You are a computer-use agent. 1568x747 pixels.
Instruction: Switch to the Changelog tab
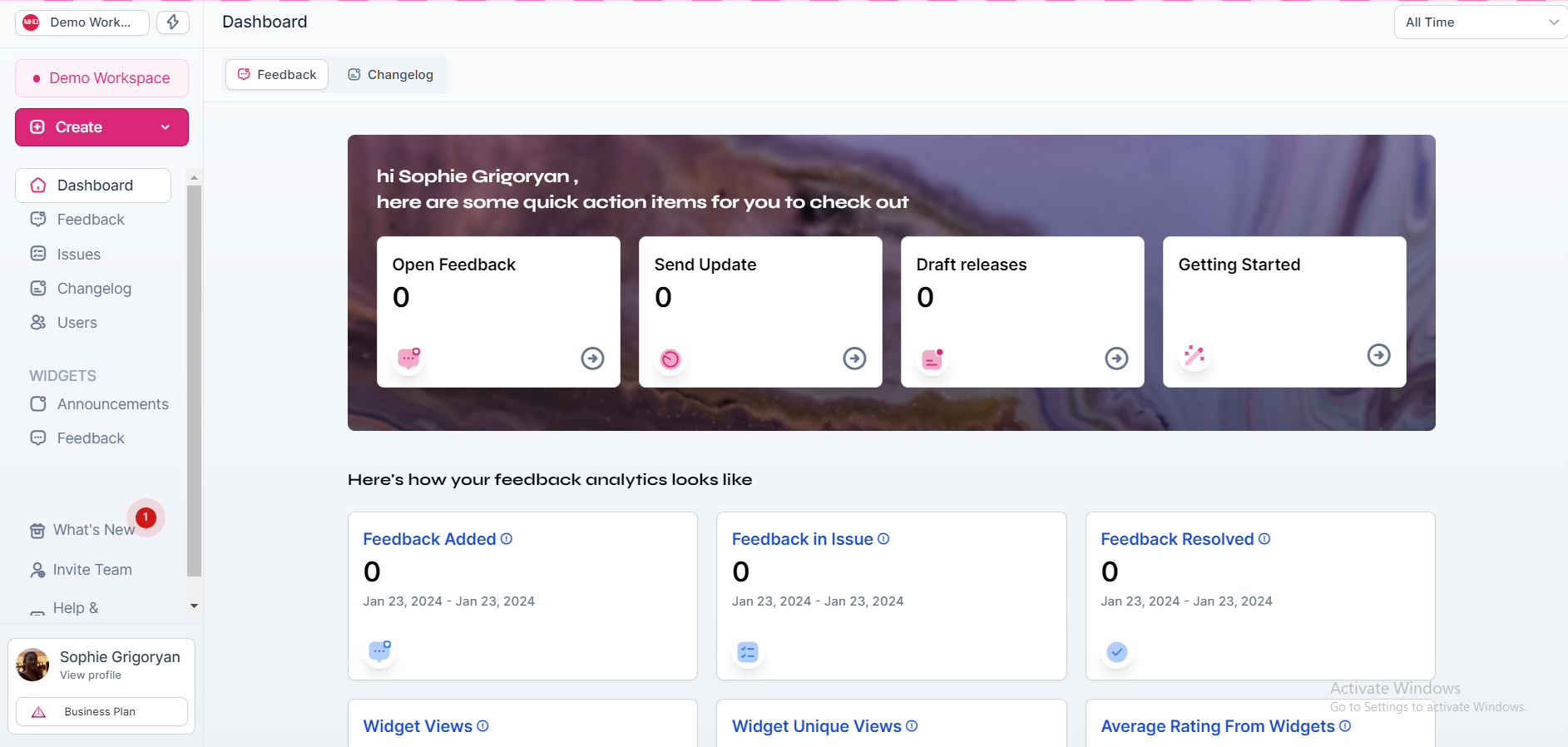tap(390, 75)
